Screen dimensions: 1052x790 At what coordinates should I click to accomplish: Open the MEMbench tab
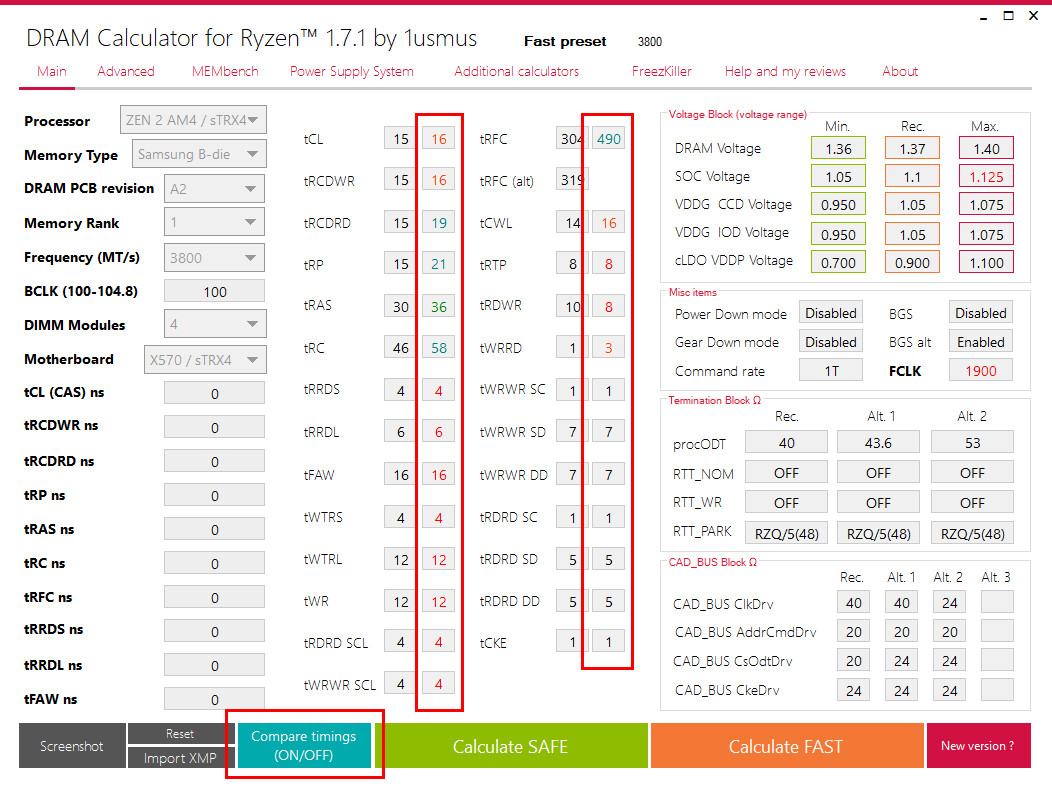(225, 71)
